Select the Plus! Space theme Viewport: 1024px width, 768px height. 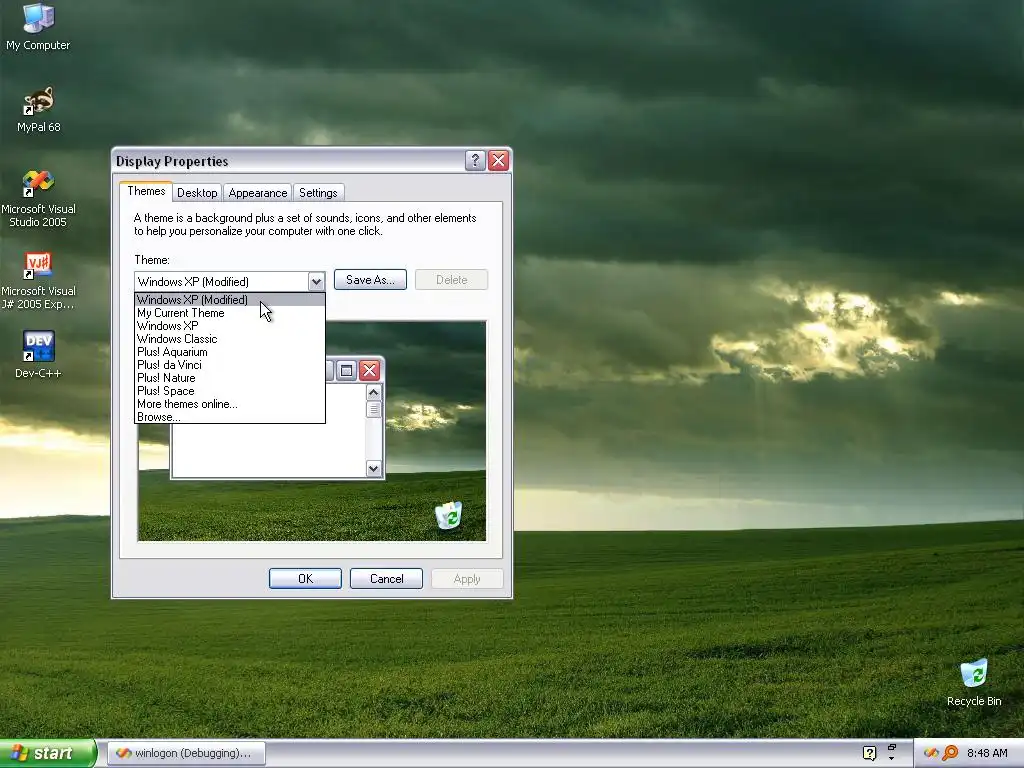[229, 391]
